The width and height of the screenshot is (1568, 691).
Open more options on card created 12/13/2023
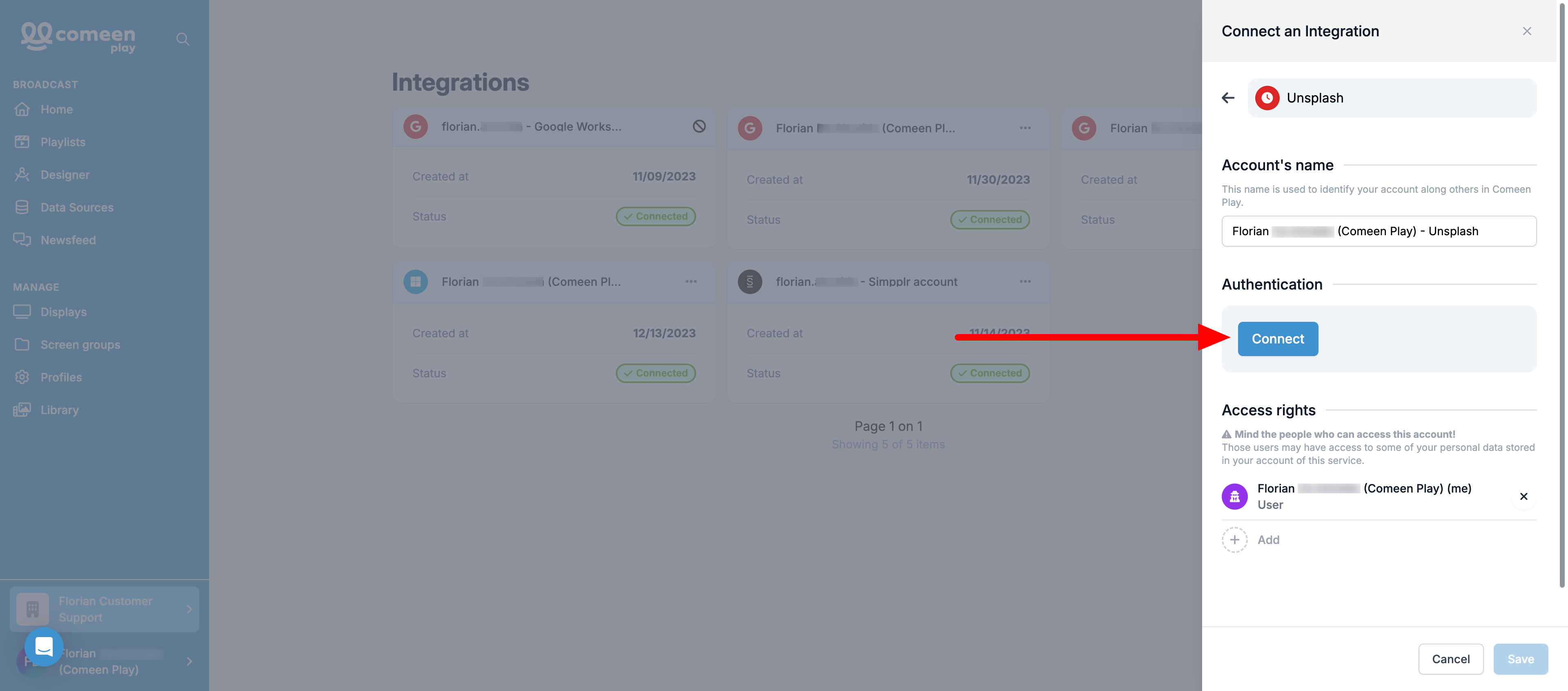691,282
